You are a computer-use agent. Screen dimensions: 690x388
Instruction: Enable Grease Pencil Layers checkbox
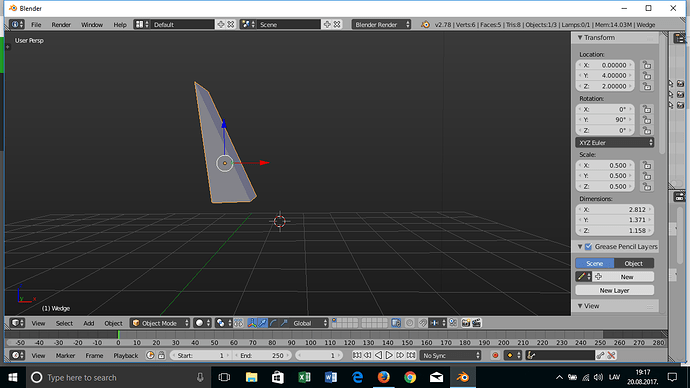click(588, 246)
